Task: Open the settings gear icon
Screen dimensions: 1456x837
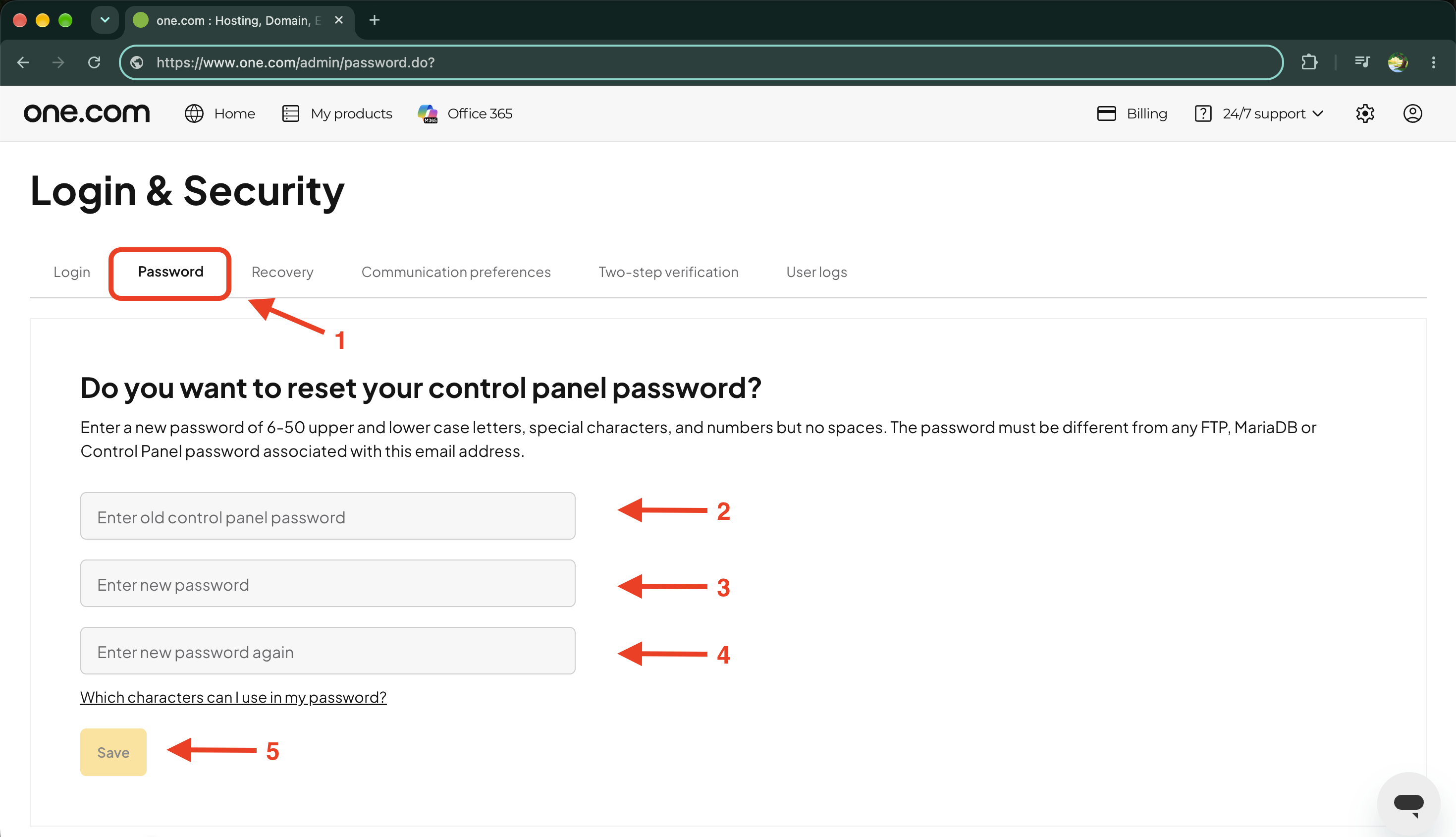Action: pos(1365,113)
